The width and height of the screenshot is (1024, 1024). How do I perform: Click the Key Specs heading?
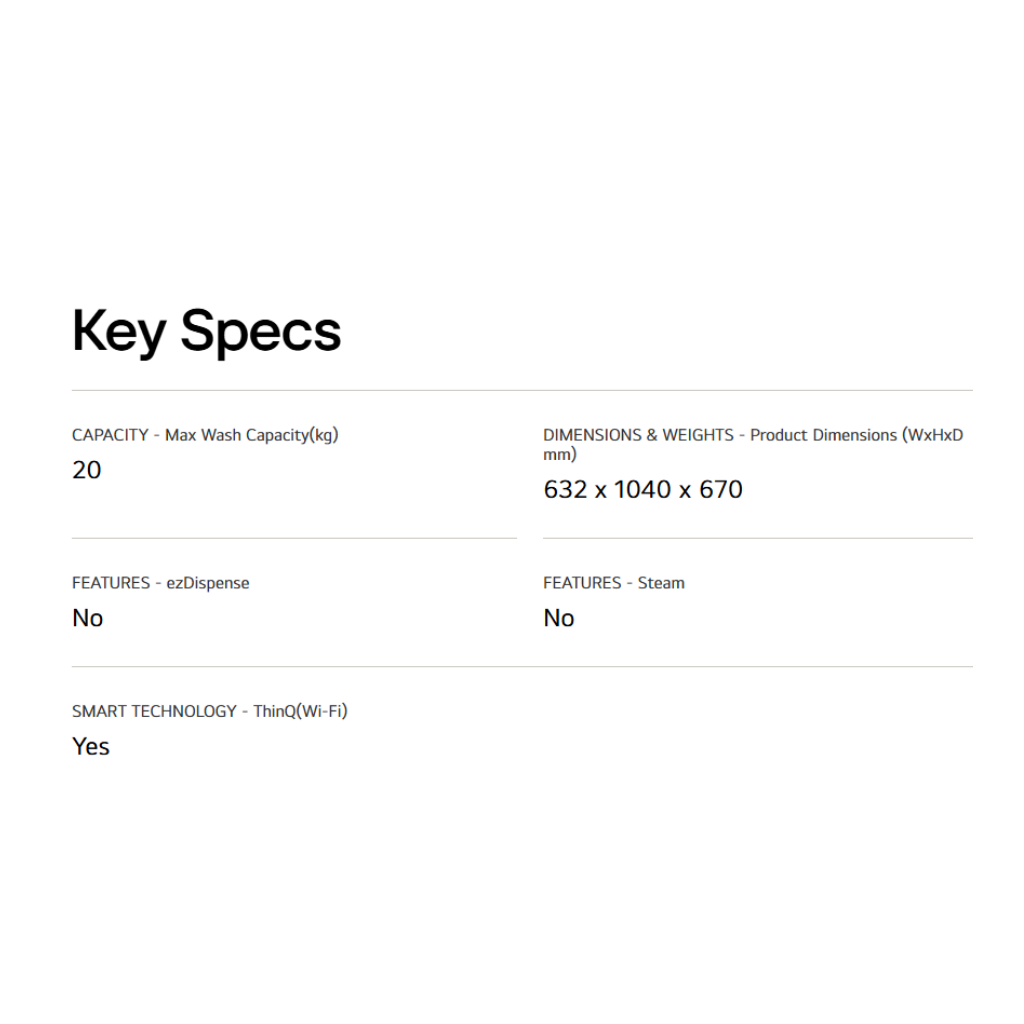coord(206,331)
